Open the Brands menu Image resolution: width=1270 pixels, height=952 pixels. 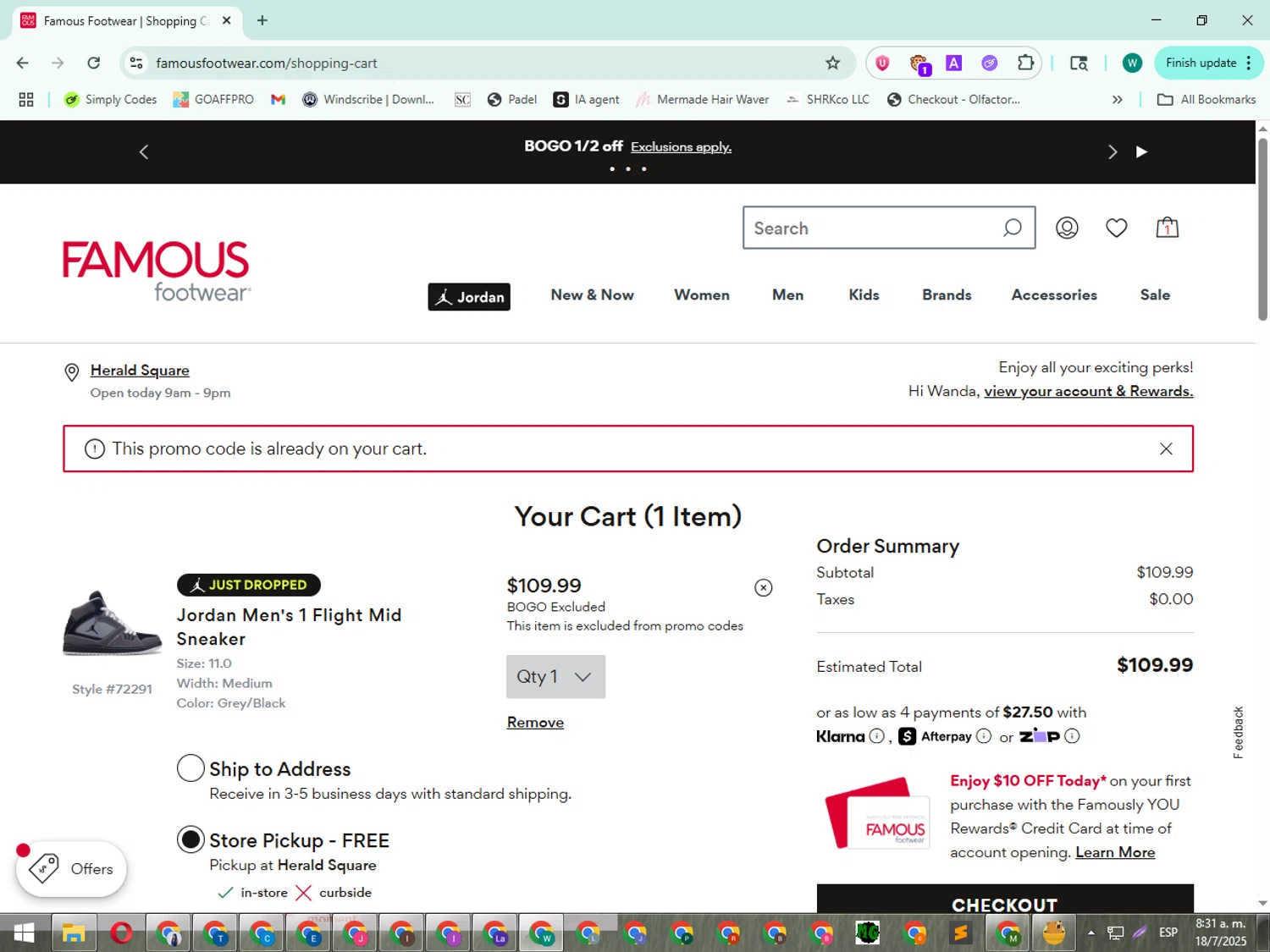947,294
